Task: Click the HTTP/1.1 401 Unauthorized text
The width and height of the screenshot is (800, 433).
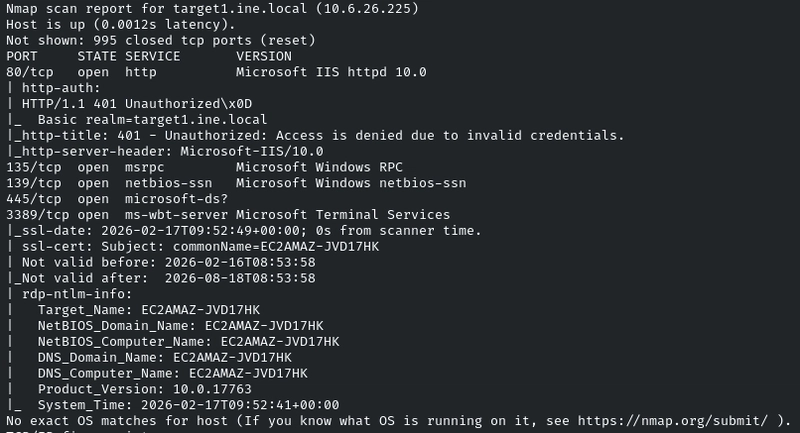Action: (128, 104)
